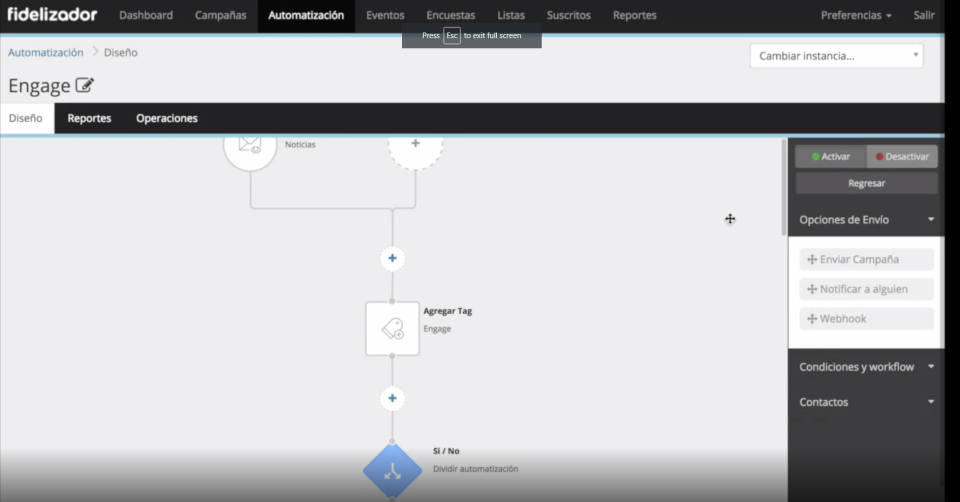Select the Noticias email node icon
Image resolution: width=960 pixels, height=502 pixels.
click(250, 146)
